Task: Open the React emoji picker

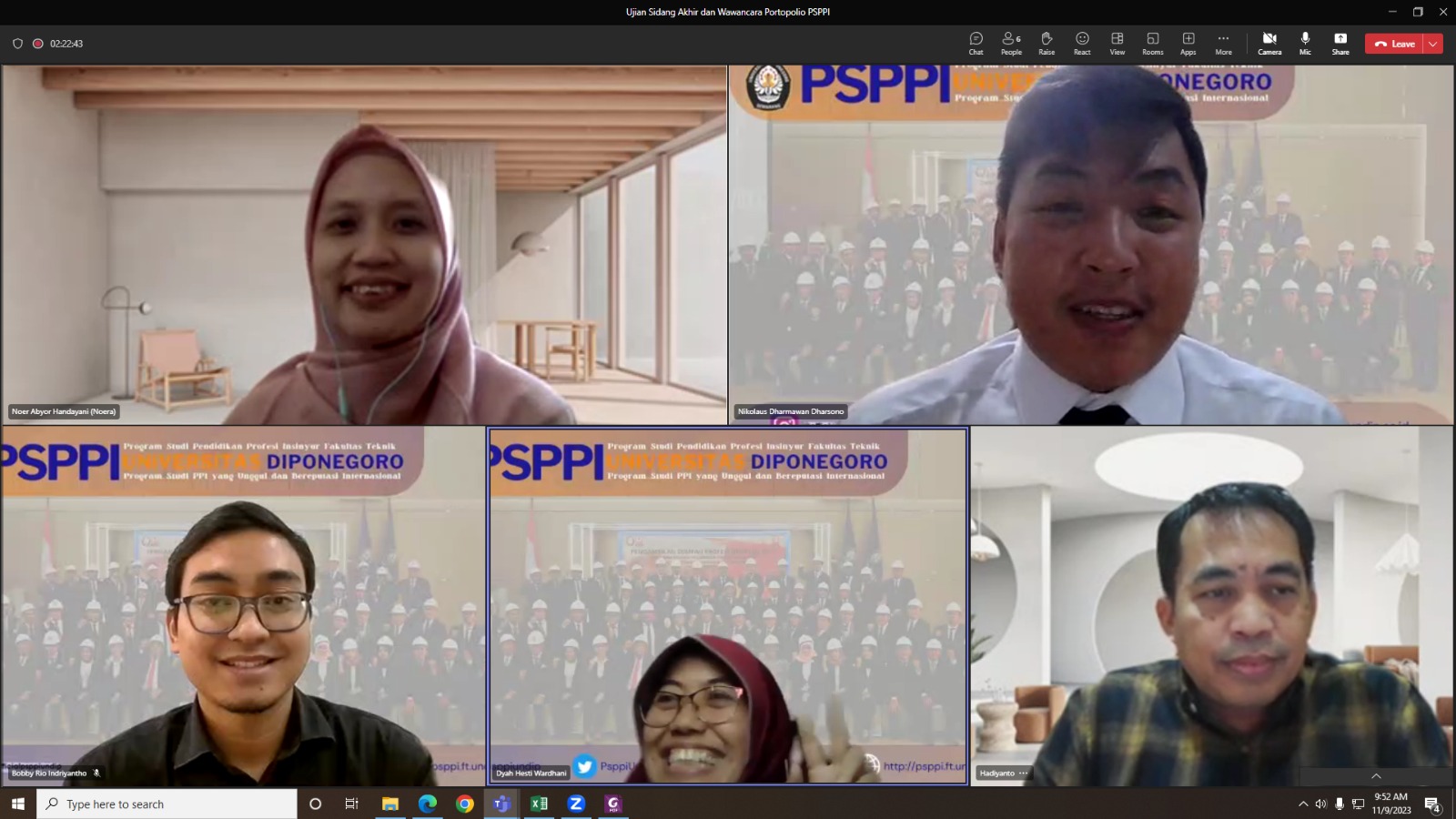Action: [x=1082, y=43]
